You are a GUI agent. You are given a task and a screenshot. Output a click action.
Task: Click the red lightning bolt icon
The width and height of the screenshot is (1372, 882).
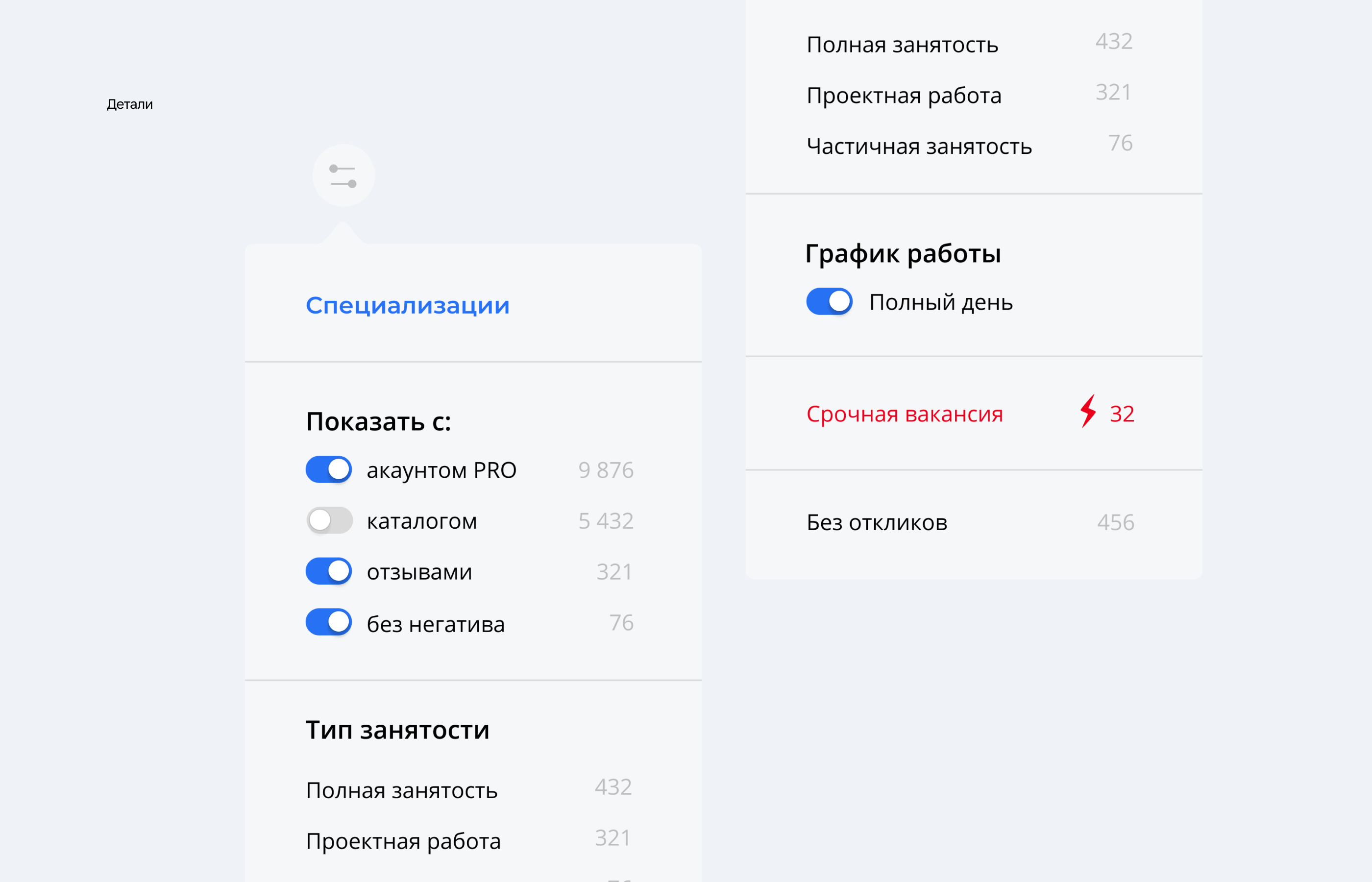[x=1088, y=411]
